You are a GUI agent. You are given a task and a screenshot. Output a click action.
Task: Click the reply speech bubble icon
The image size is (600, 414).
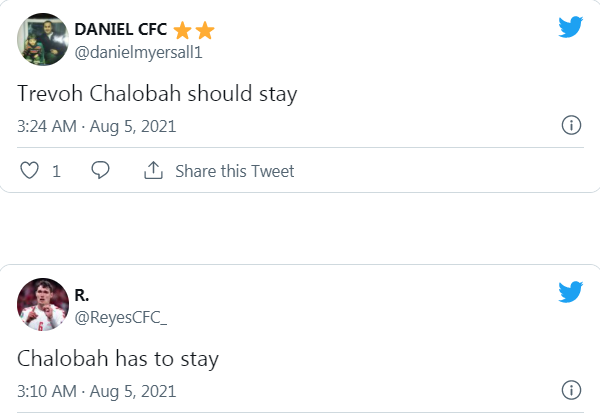(100, 171)
